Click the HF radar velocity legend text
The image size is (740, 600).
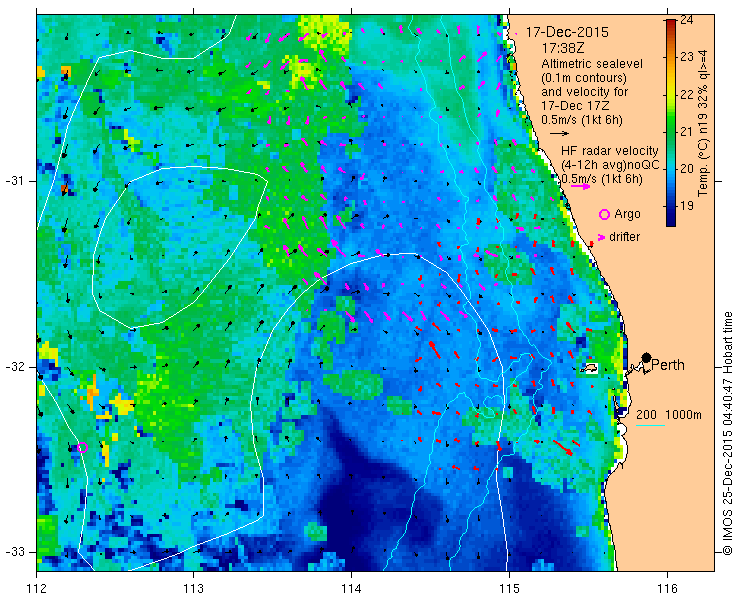pos(609,151)
